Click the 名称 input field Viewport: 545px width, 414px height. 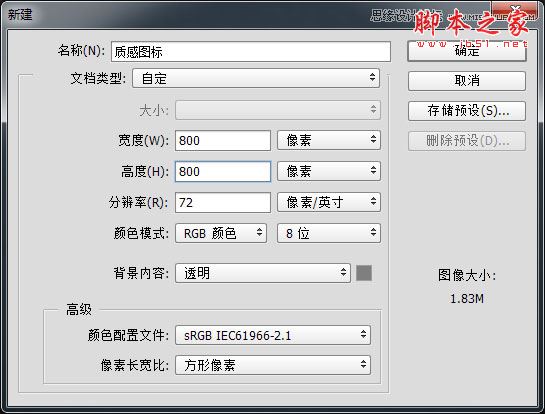tap(251, 52)
